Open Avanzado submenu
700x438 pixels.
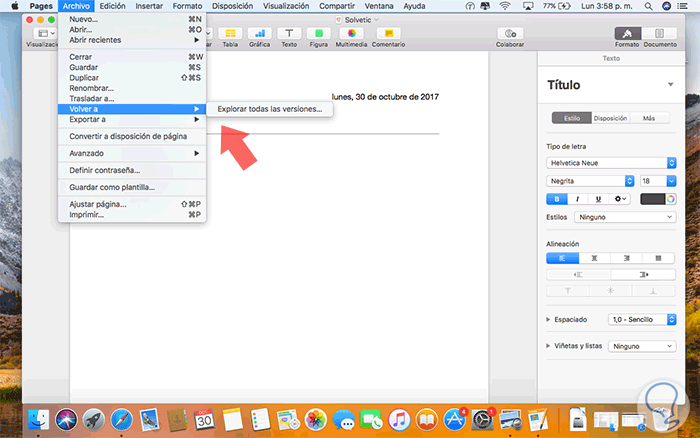[x=132, y=153]
